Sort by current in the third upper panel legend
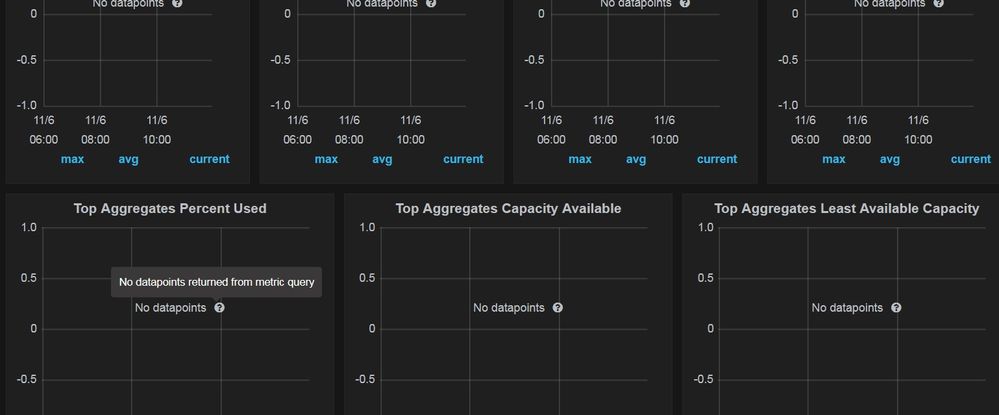The height and width of the screenshot is (415, 999). (x=717, y=159)
